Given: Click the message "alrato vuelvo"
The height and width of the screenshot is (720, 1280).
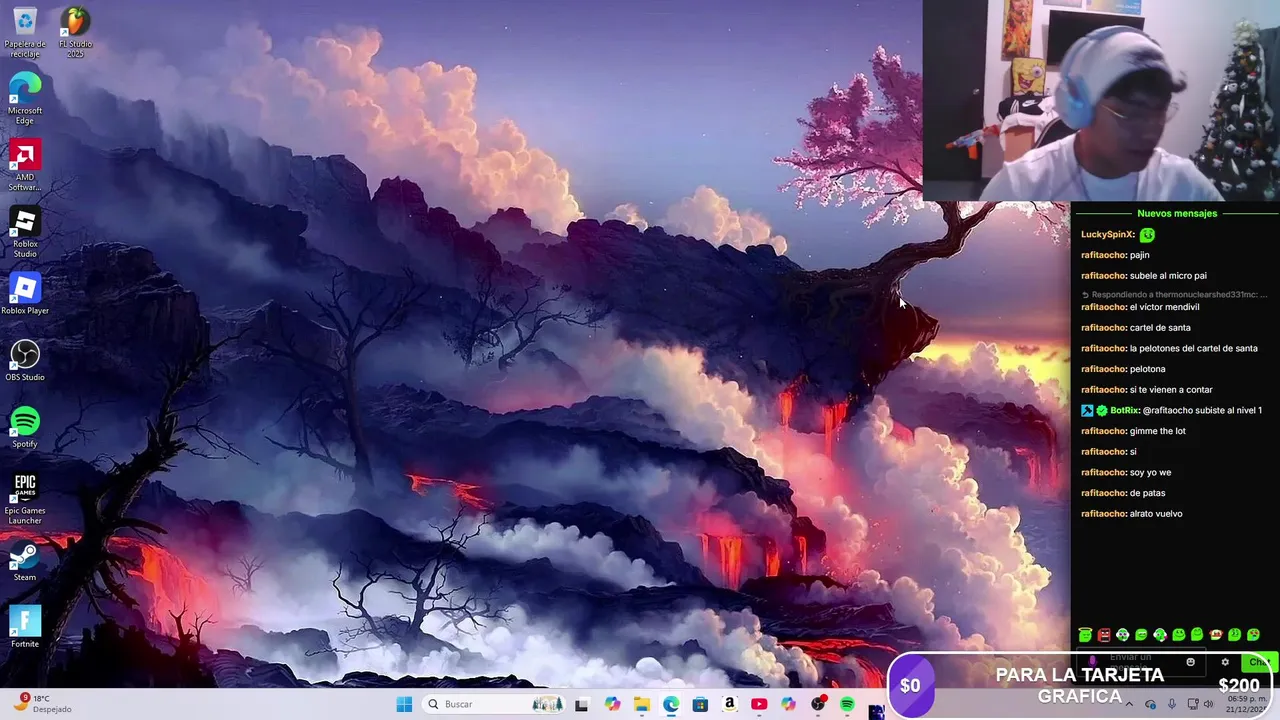Looking at the screenshot, I should tap(1156, 513).
